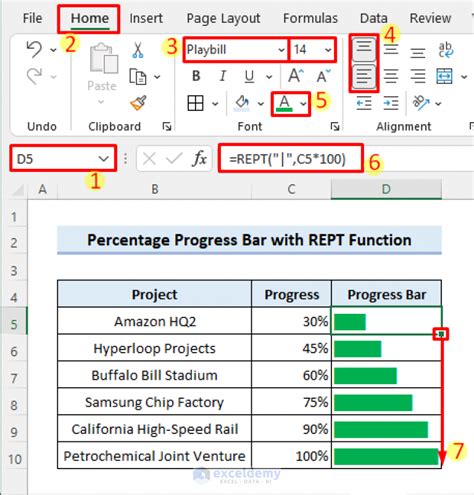Switch to the Insert tab
The height and width of the screenshot is (495, 474).
click(146, 18)
